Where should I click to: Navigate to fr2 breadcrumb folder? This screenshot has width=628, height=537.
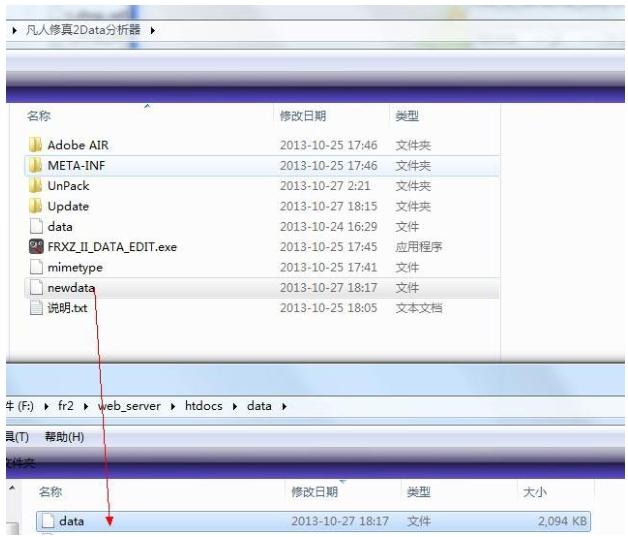tap(66, 406)
